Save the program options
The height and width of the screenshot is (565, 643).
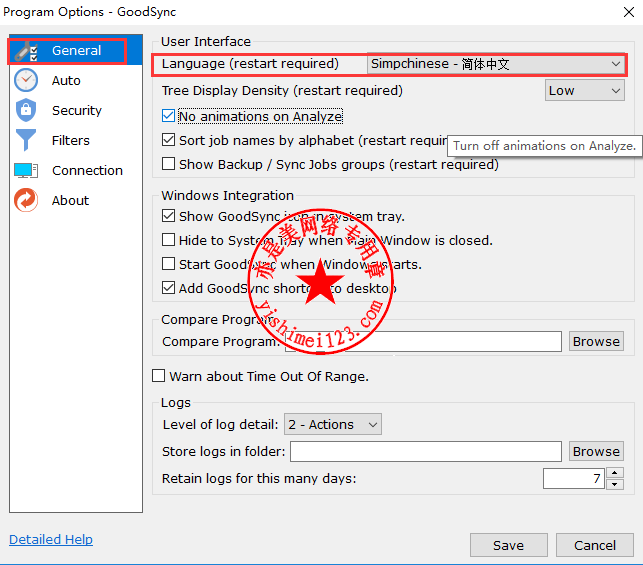pos(508,545)
